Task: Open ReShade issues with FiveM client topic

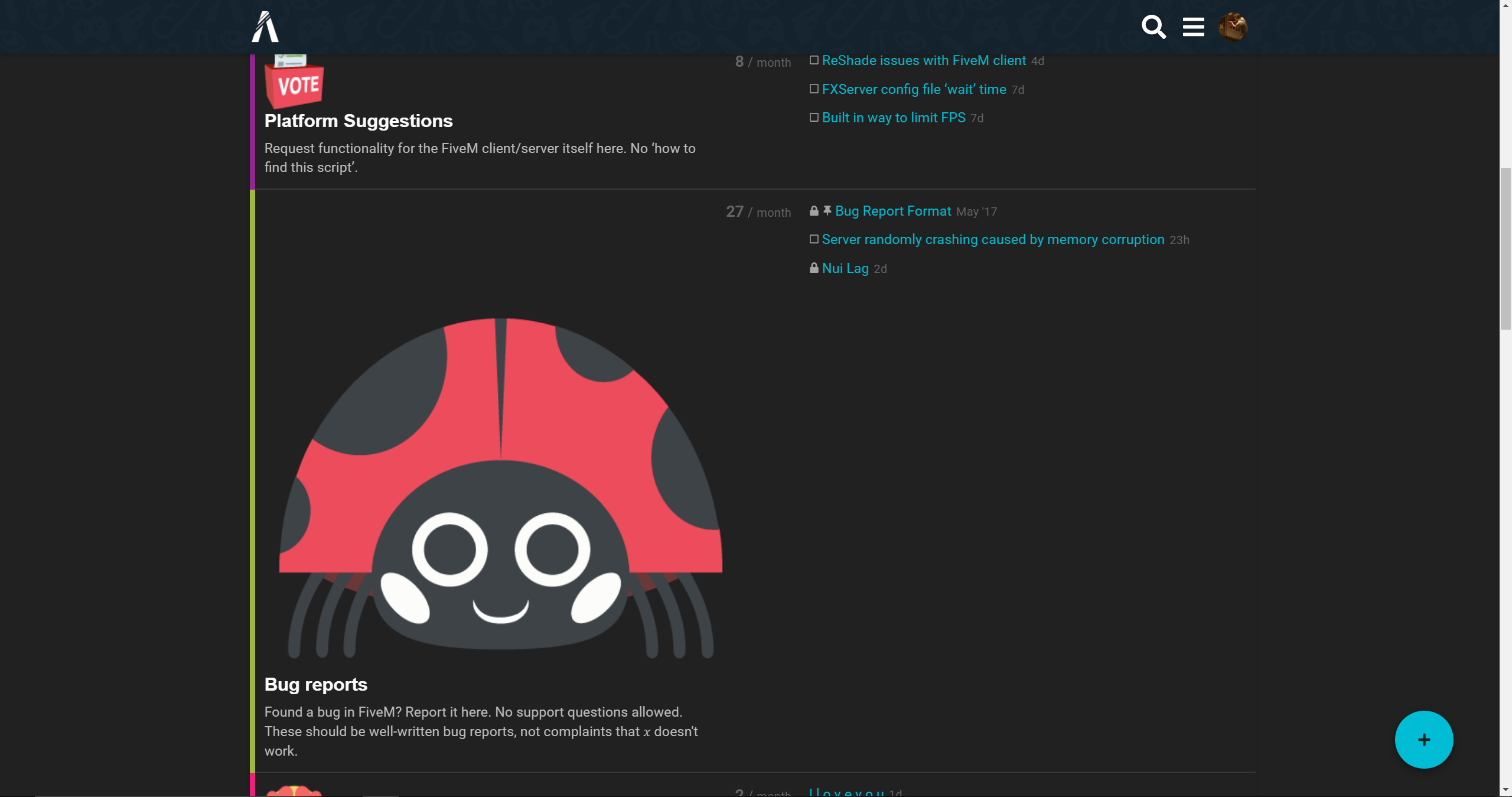Action: pyautogui.click(x=923, y=60)
